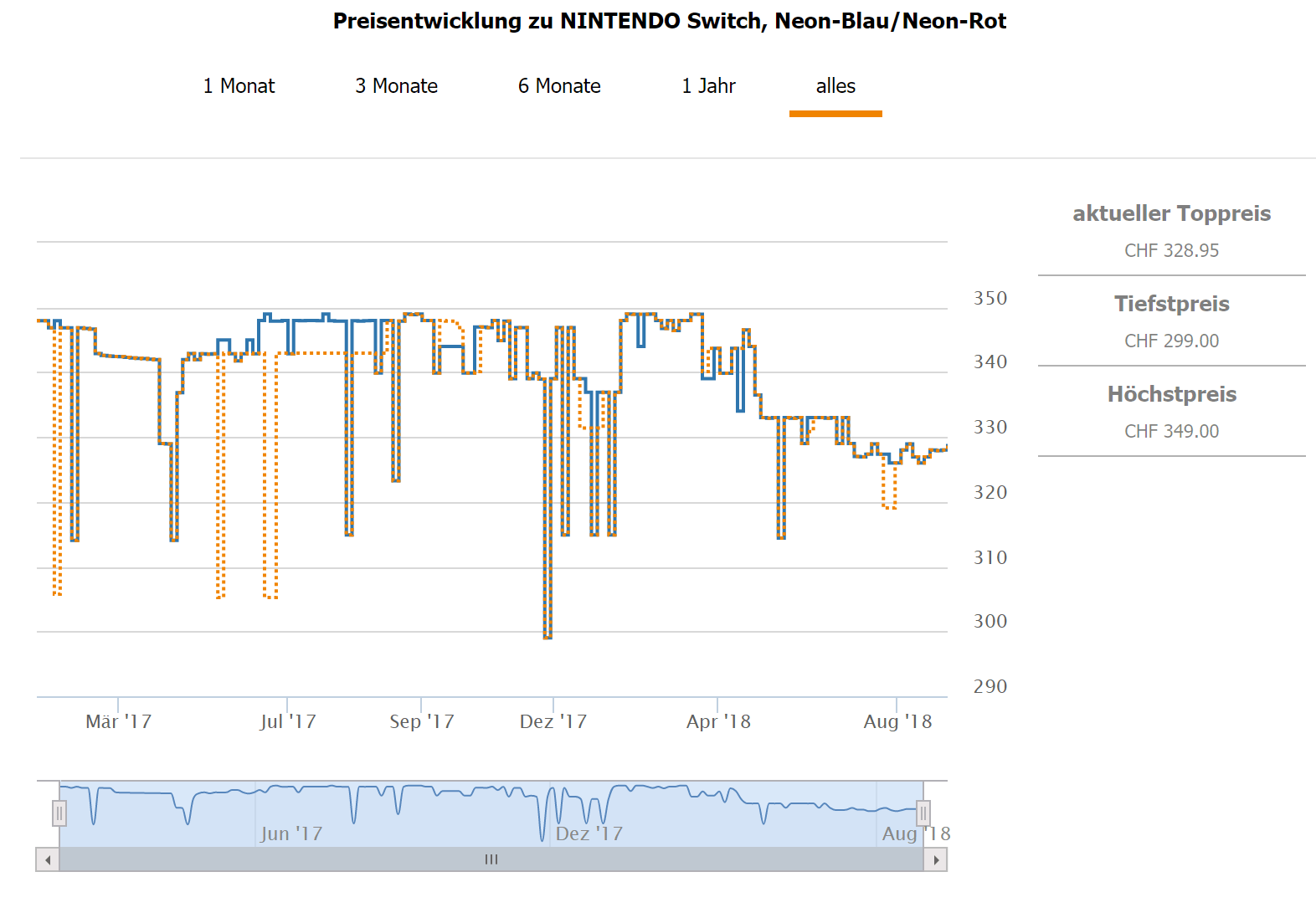Click the Dez '17 navigator label
The width and height of the screenshot is (1316, 918).
589,833
